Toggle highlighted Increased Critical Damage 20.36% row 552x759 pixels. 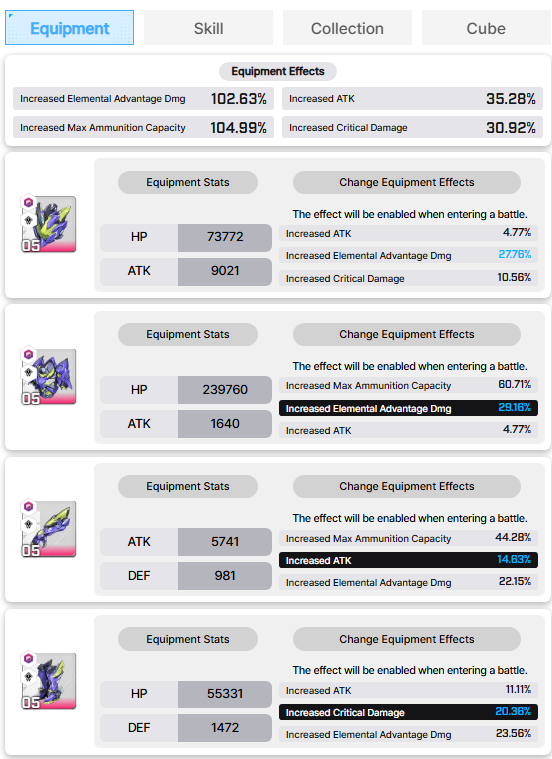pyautogui.click(x=408, y=712)
